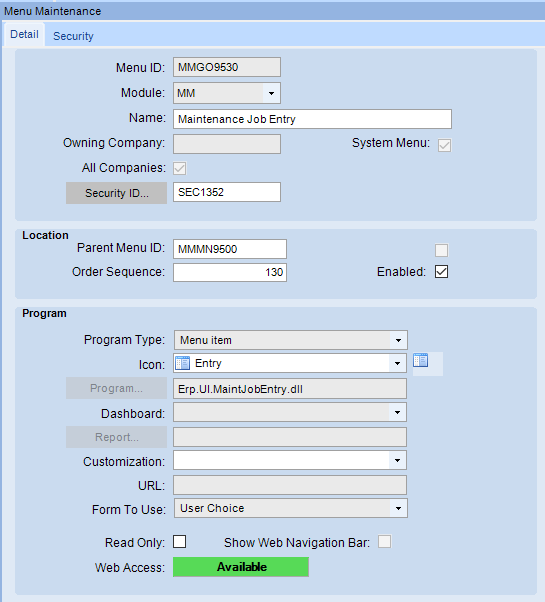Image resolution: width=545 pixels, height=602 pixels.
Task: Click the Security ID... button
Action: [x=116, y=193]
